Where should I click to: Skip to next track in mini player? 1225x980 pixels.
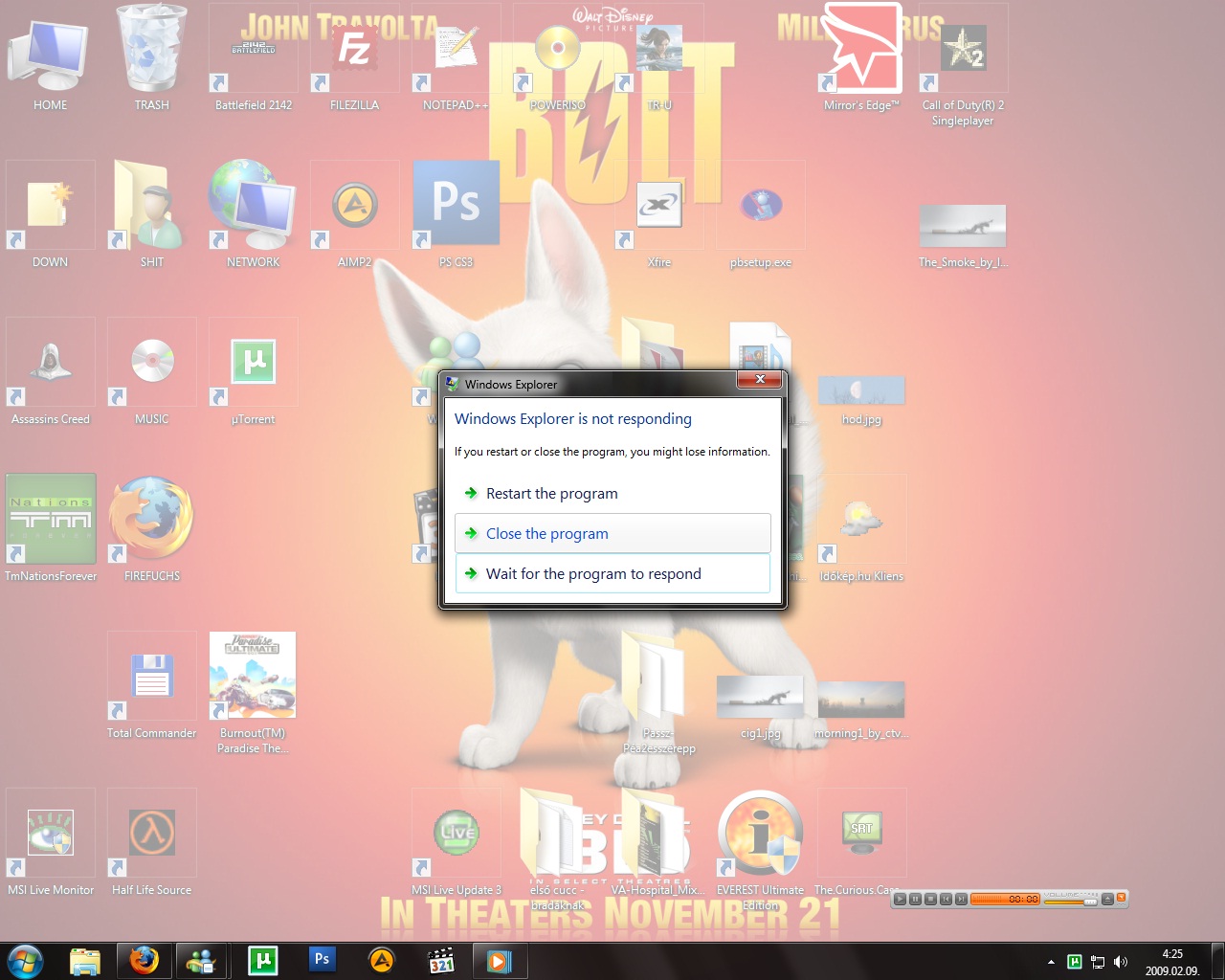click(961, 899)
